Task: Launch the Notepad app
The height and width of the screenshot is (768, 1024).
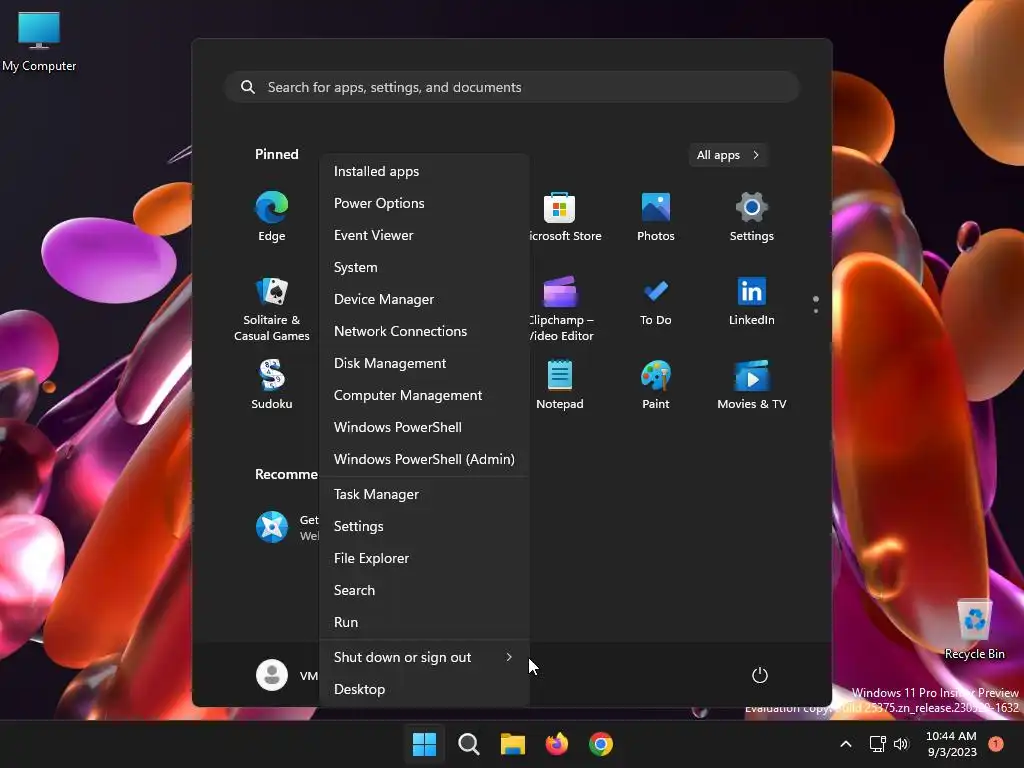Action: tap(560, 384)
